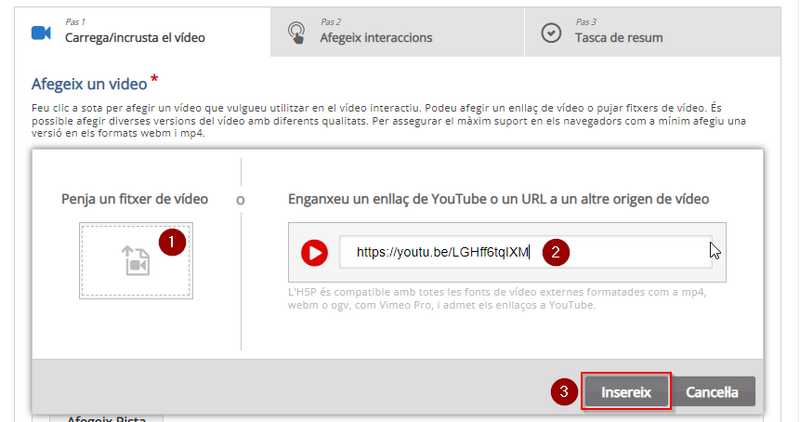Click the blue video camera icon
This screenshot has width=800, height=422.
[41, 33]
